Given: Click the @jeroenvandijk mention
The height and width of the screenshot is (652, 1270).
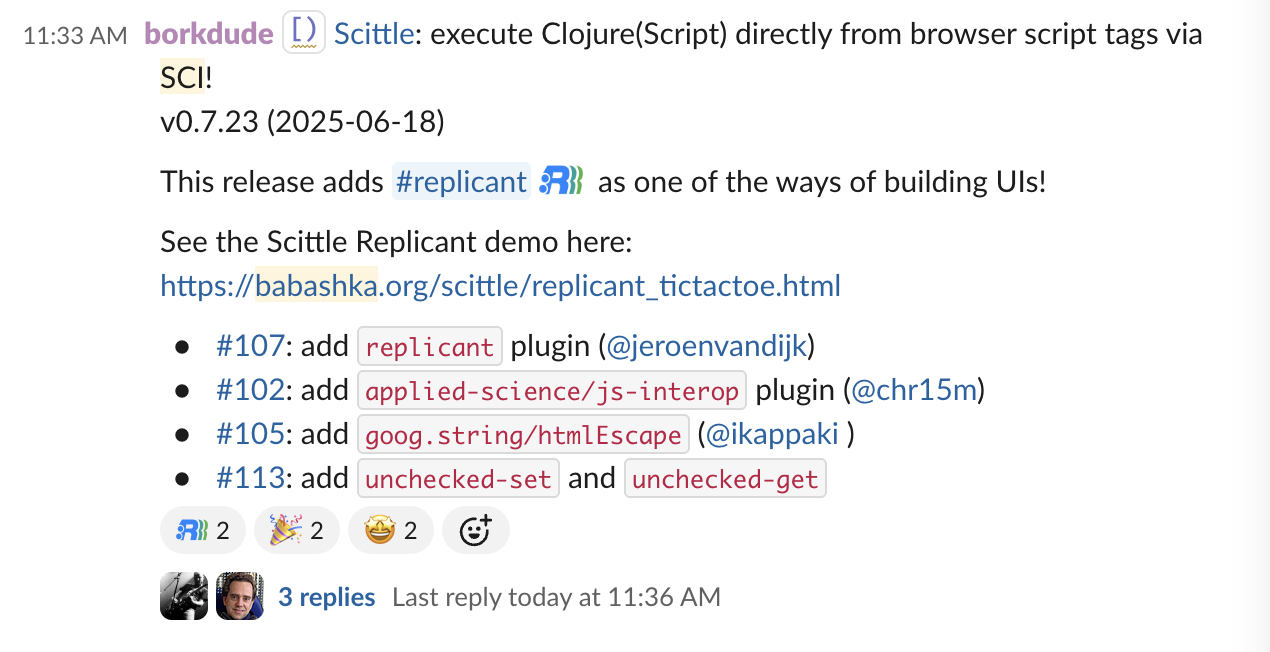Looking at the screenshot, I should tap(706, 346).
